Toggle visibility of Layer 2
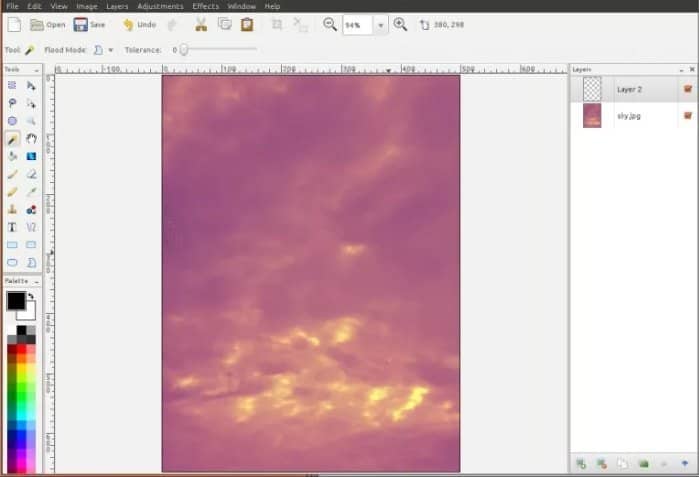The image size is (699, 477). click(688, 89)
